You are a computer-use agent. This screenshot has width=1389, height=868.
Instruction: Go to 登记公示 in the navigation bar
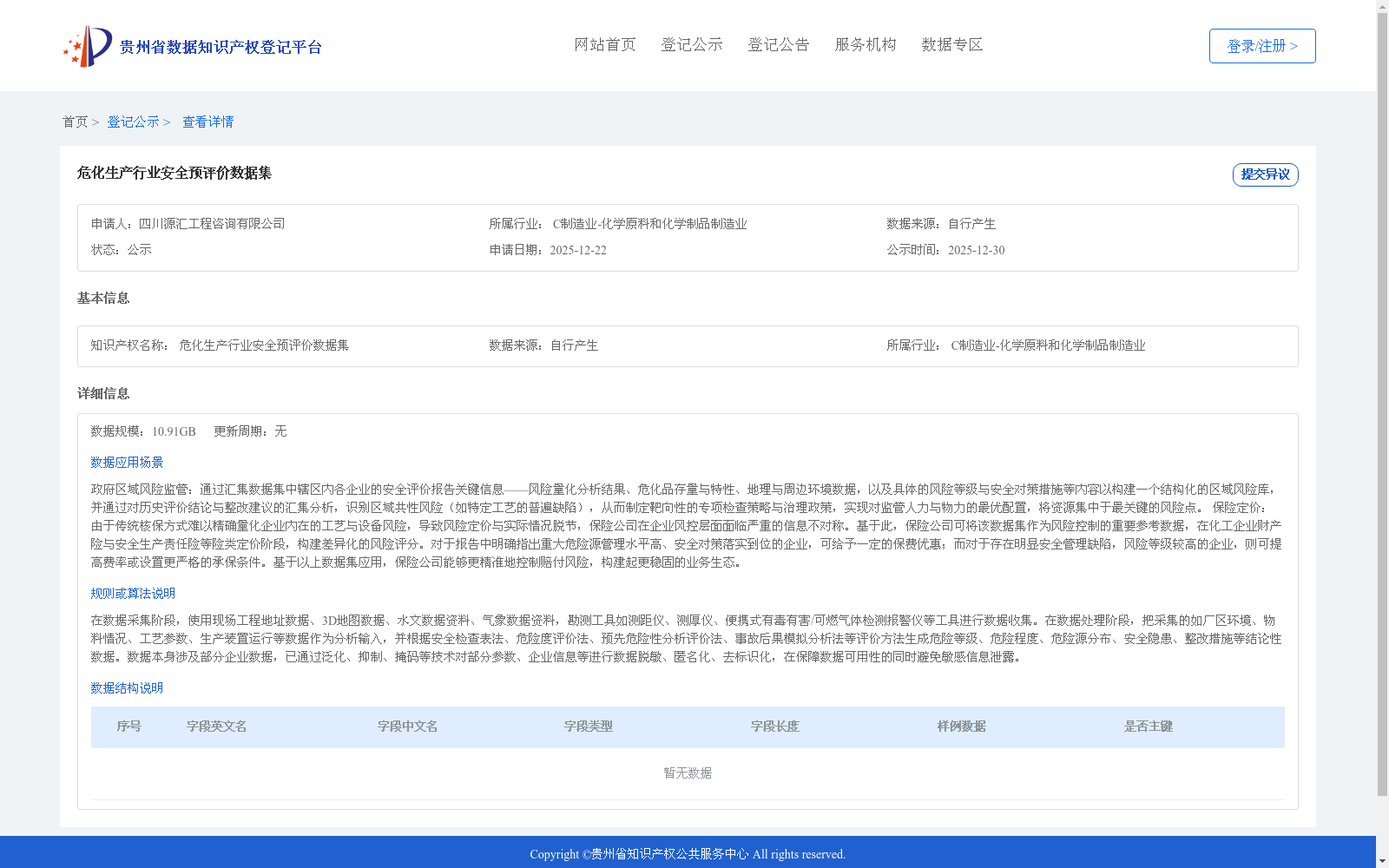click(692, 45)
